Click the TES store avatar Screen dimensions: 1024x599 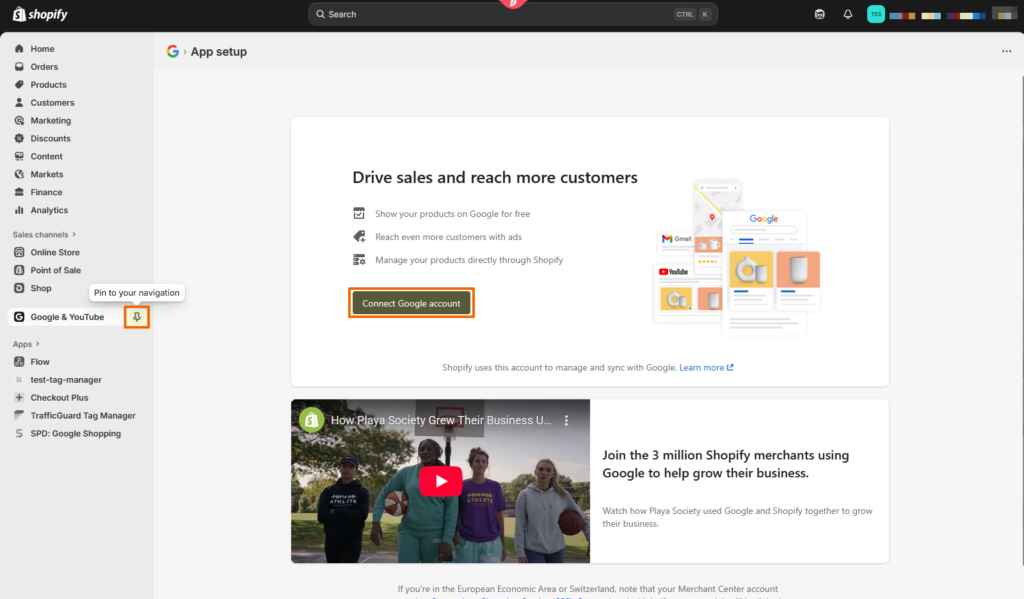[x=875, y=14]
